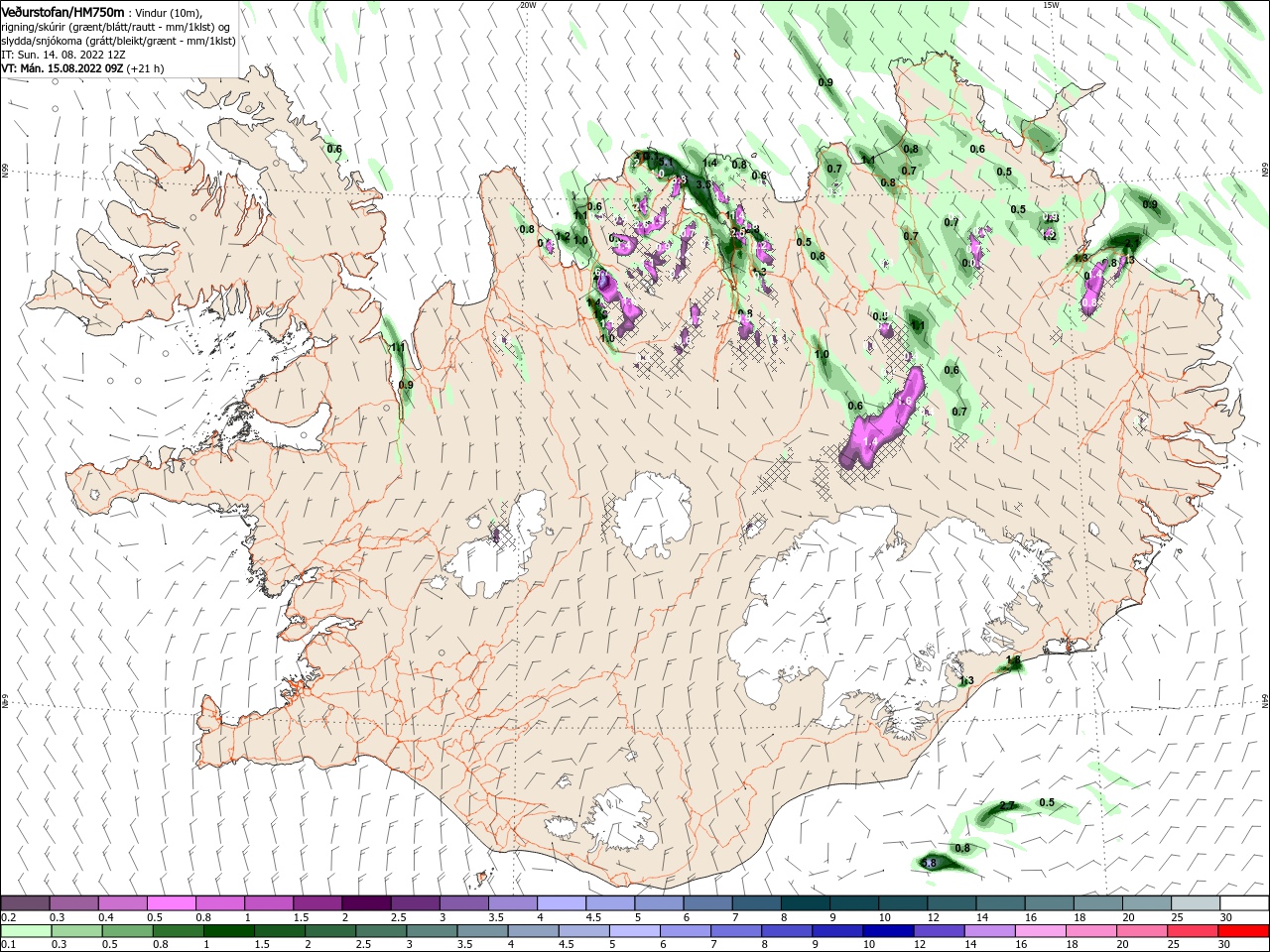Click the '2.7' rainfall value offshore southeast

click(1007, 805)
